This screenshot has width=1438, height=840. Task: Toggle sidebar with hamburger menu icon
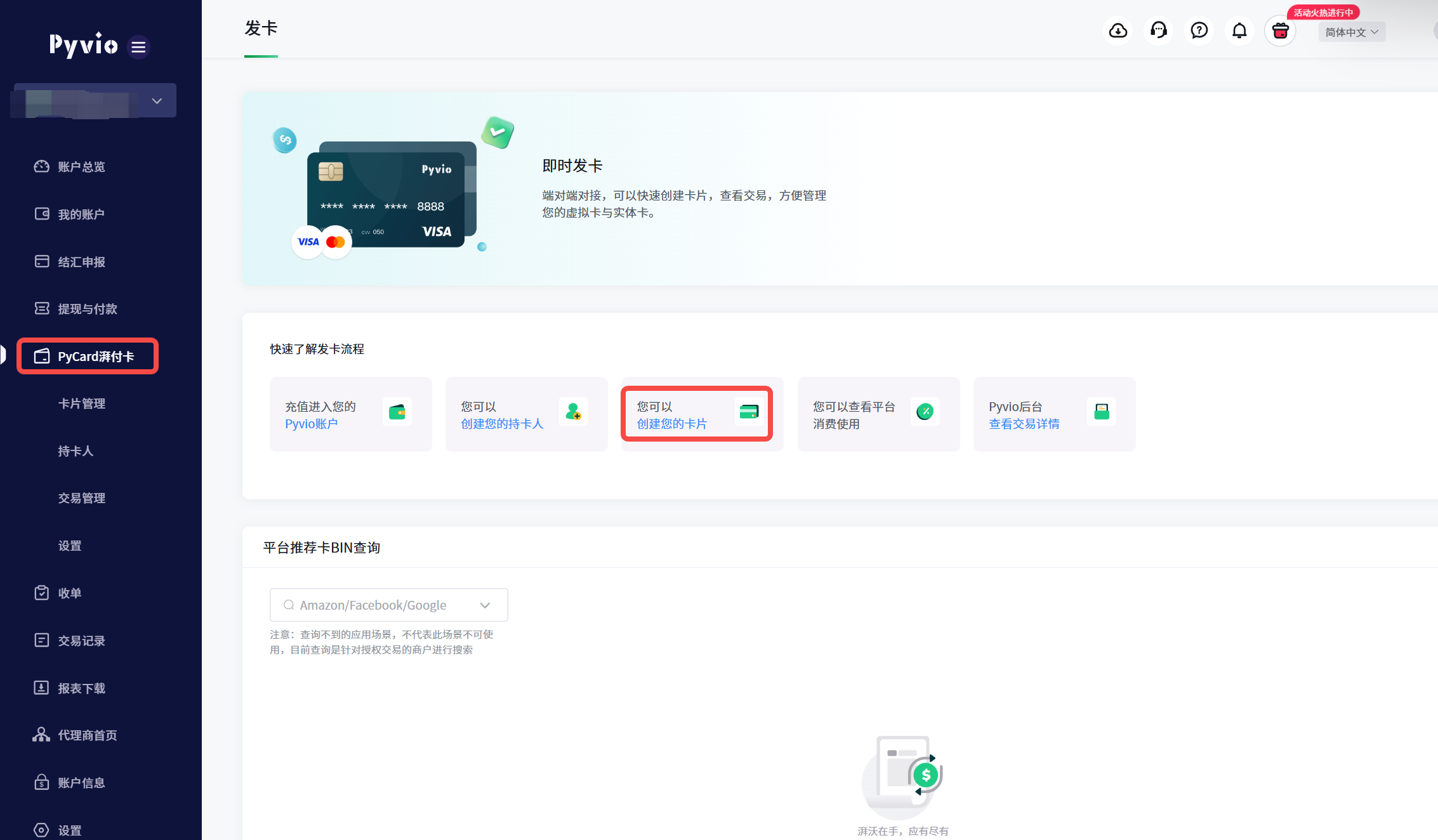pos(138,47)
